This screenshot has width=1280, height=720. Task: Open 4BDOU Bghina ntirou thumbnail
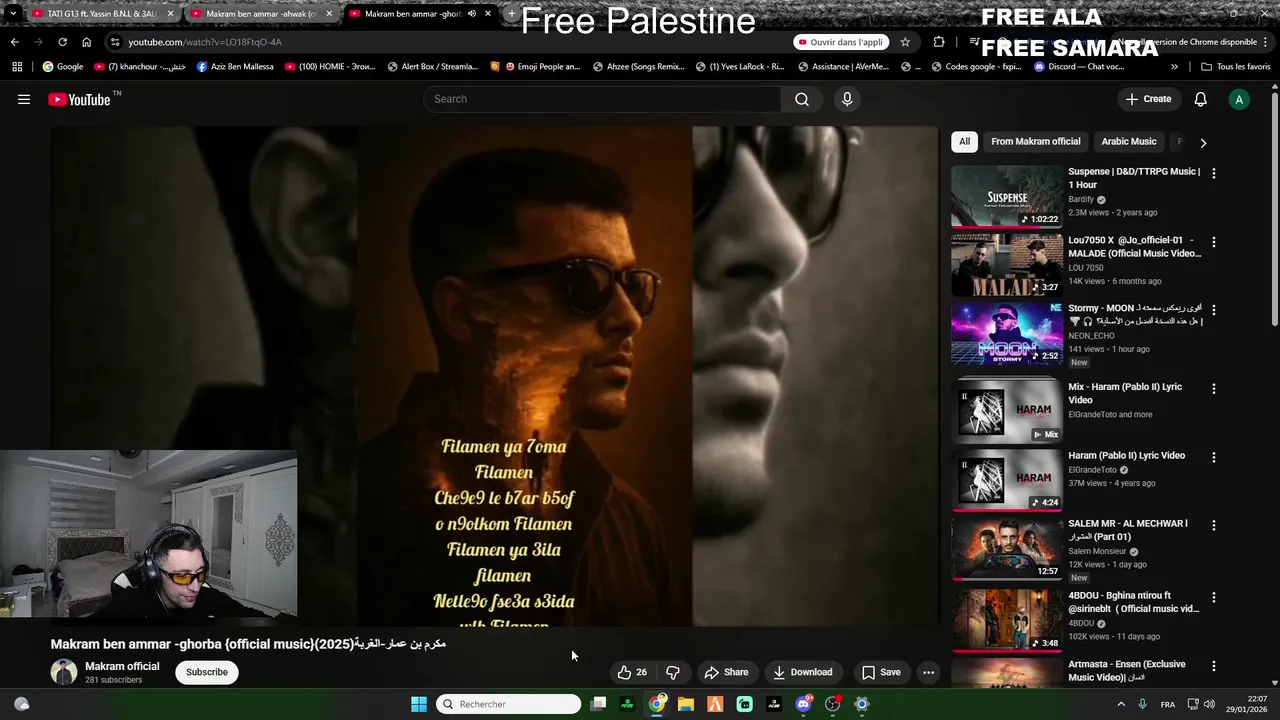click(1007, 620)
